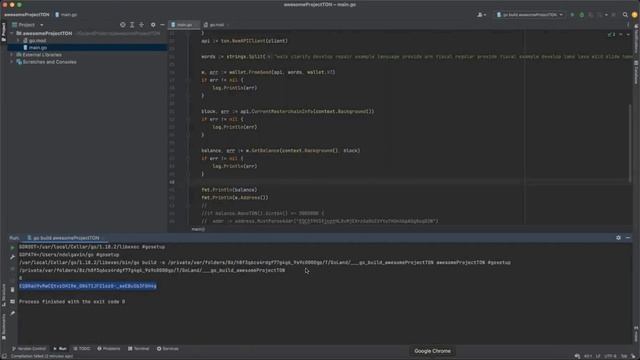Click the highlighted wallet address in console output
Viewport: 640px width, 360px height.
(x=88, y=286)
